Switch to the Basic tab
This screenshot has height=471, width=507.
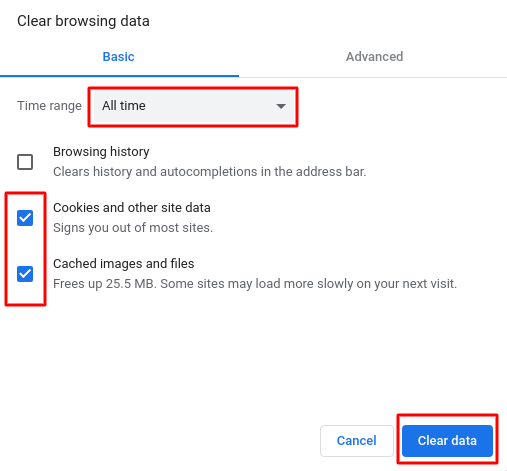(118, 57)
